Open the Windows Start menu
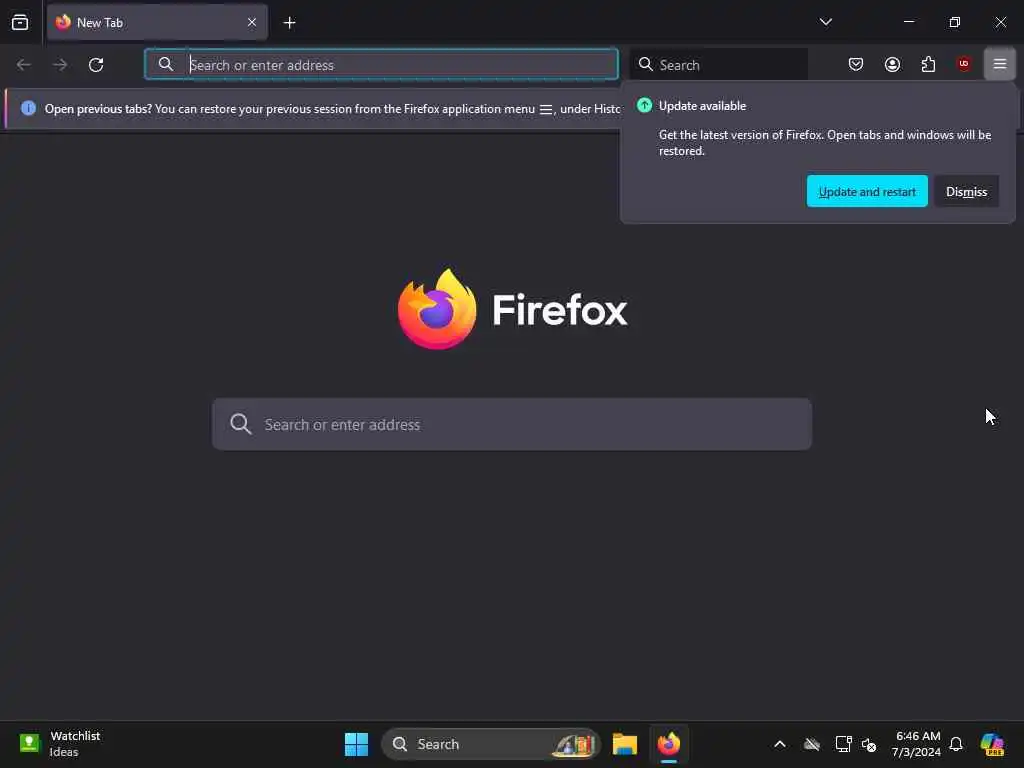 tap(357, 744)
